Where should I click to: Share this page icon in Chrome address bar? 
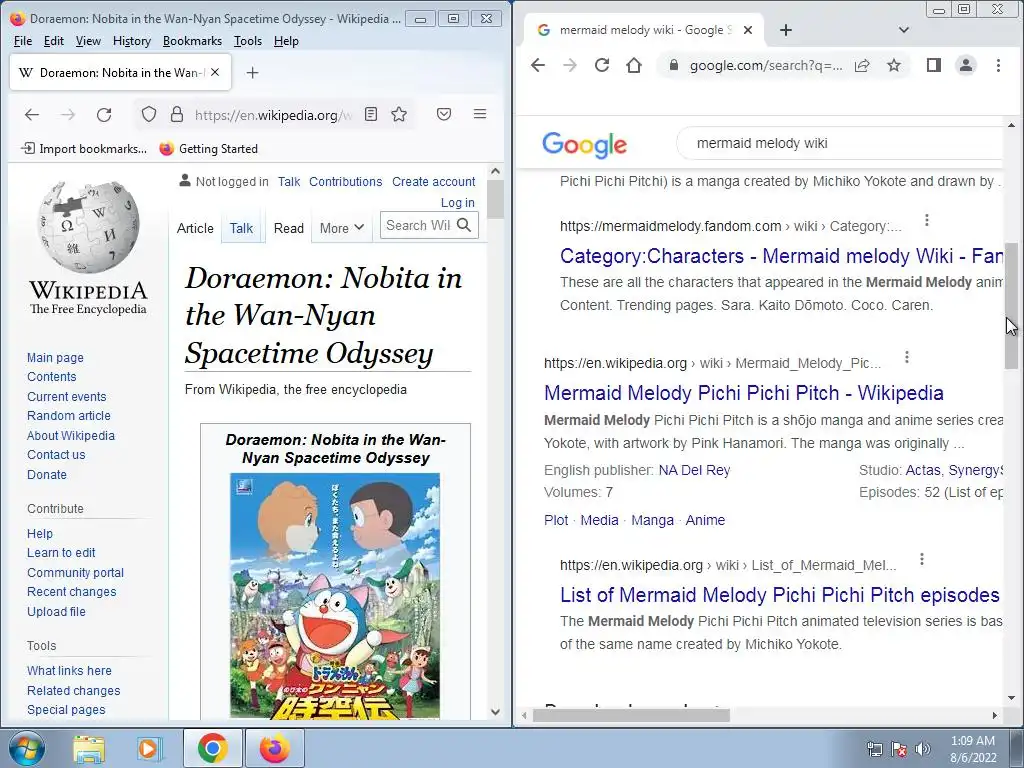[x=862, y=65]
